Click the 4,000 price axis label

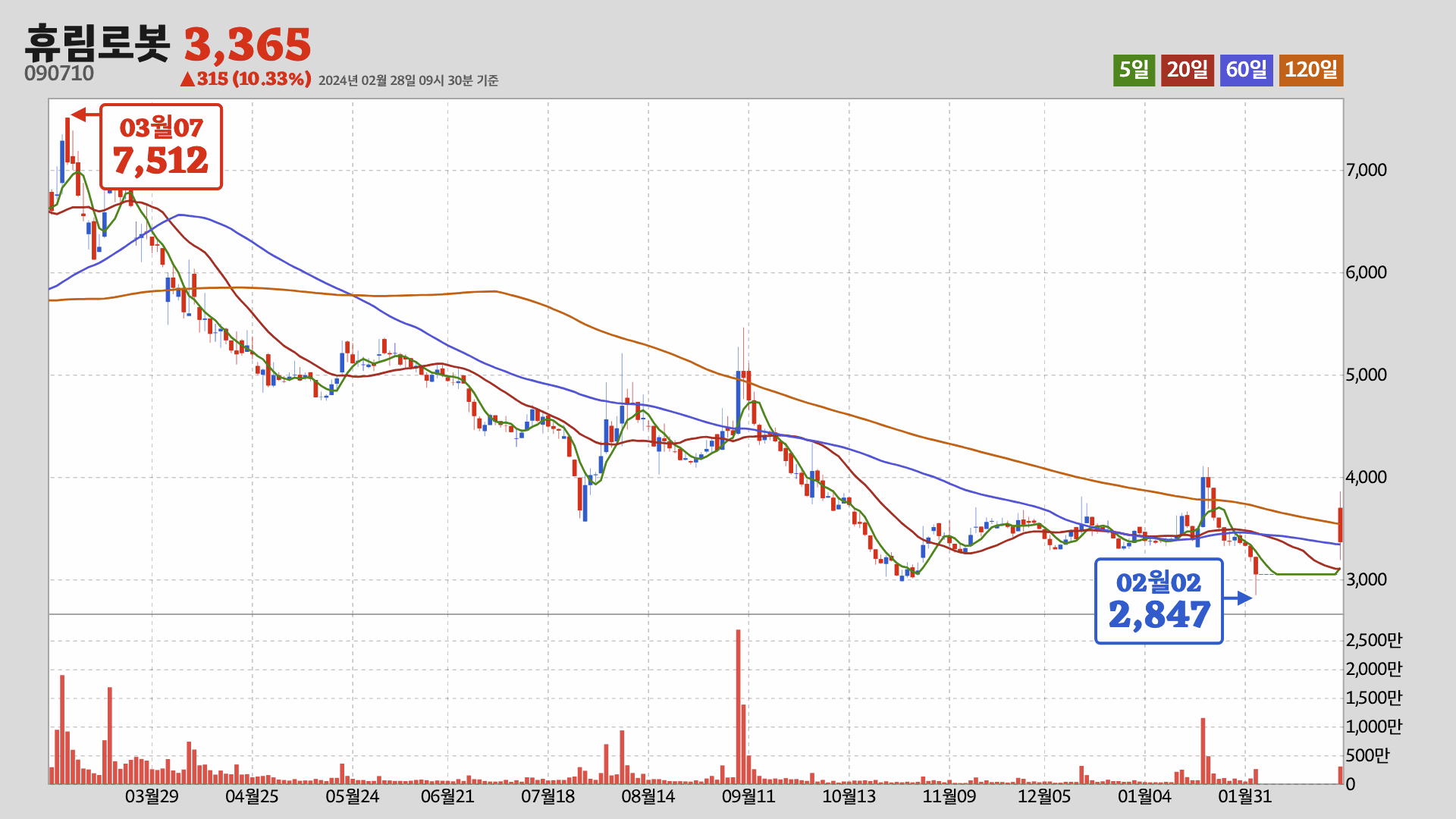tap(1367, 477)
